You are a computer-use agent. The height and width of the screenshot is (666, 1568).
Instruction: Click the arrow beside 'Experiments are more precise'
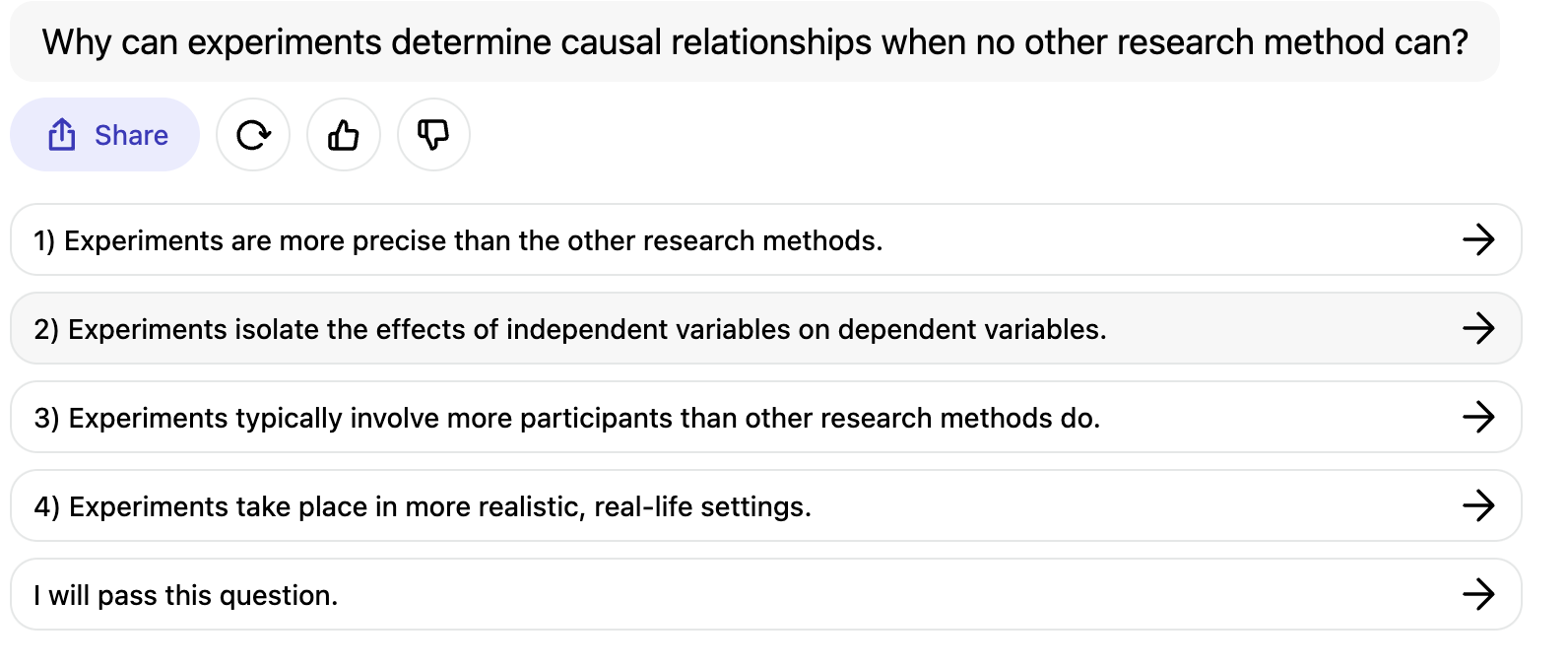pos(1478,239)
